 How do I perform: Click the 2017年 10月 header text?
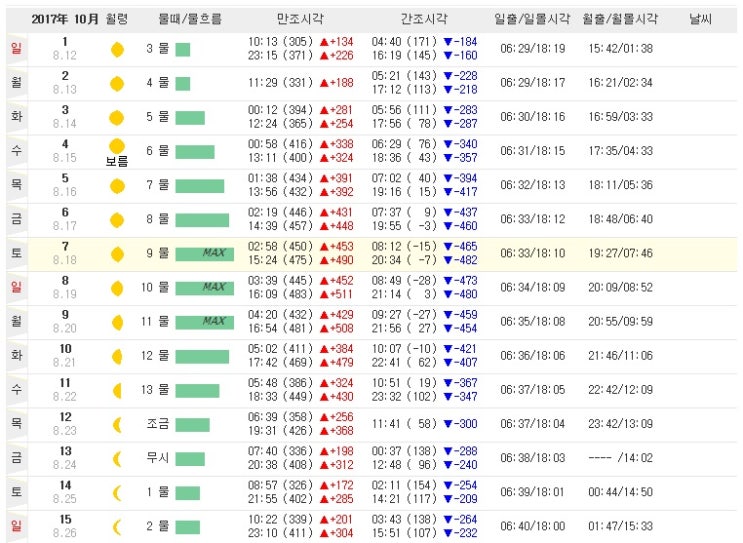(64, 19)
